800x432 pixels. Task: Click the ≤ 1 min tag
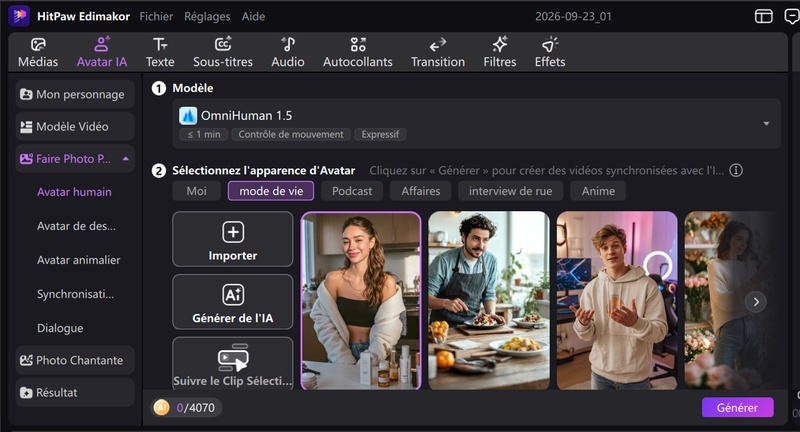pyautogui.click(x=204, y=134)
